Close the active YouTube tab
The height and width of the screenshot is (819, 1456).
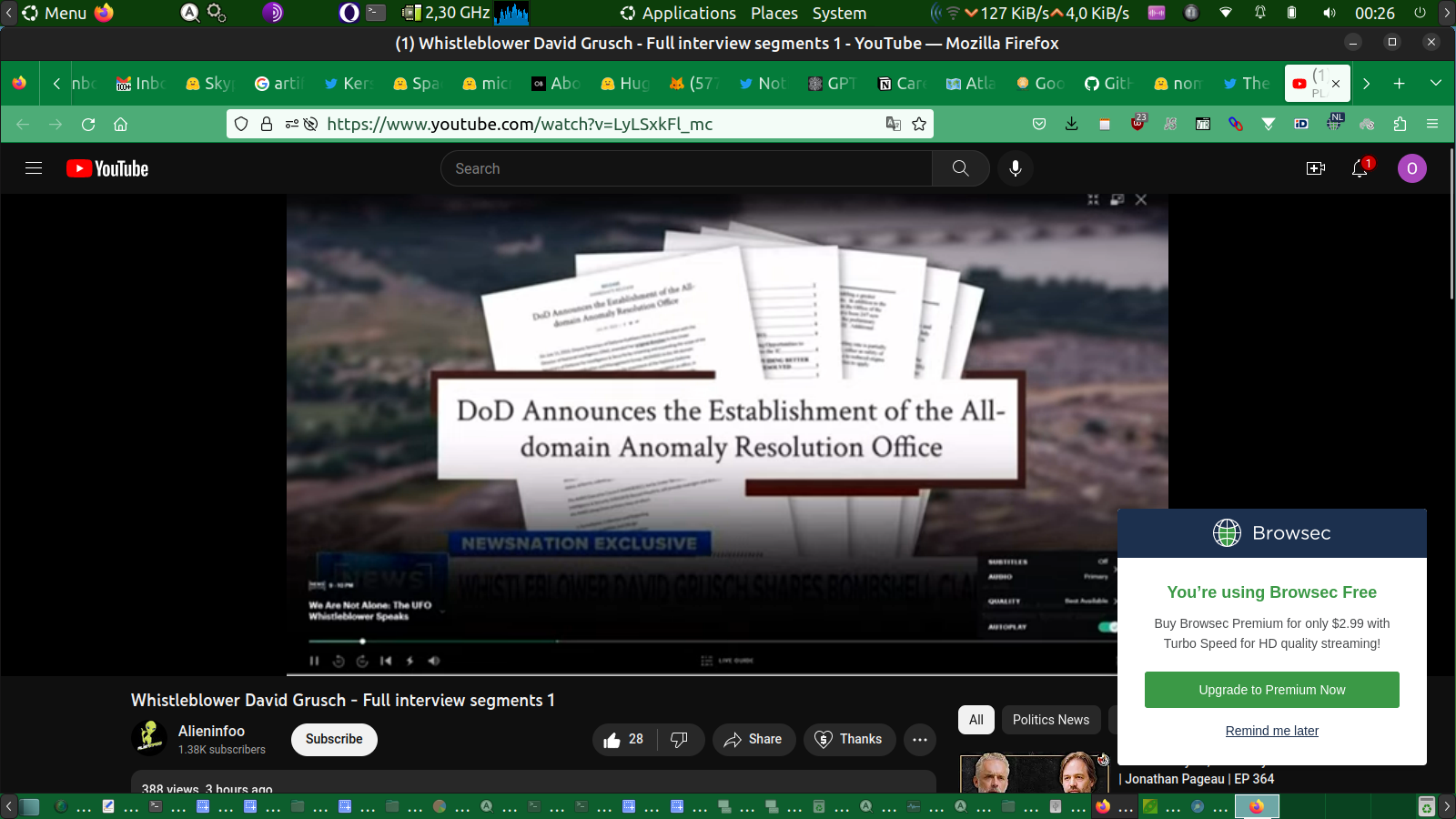(1336, 84)
